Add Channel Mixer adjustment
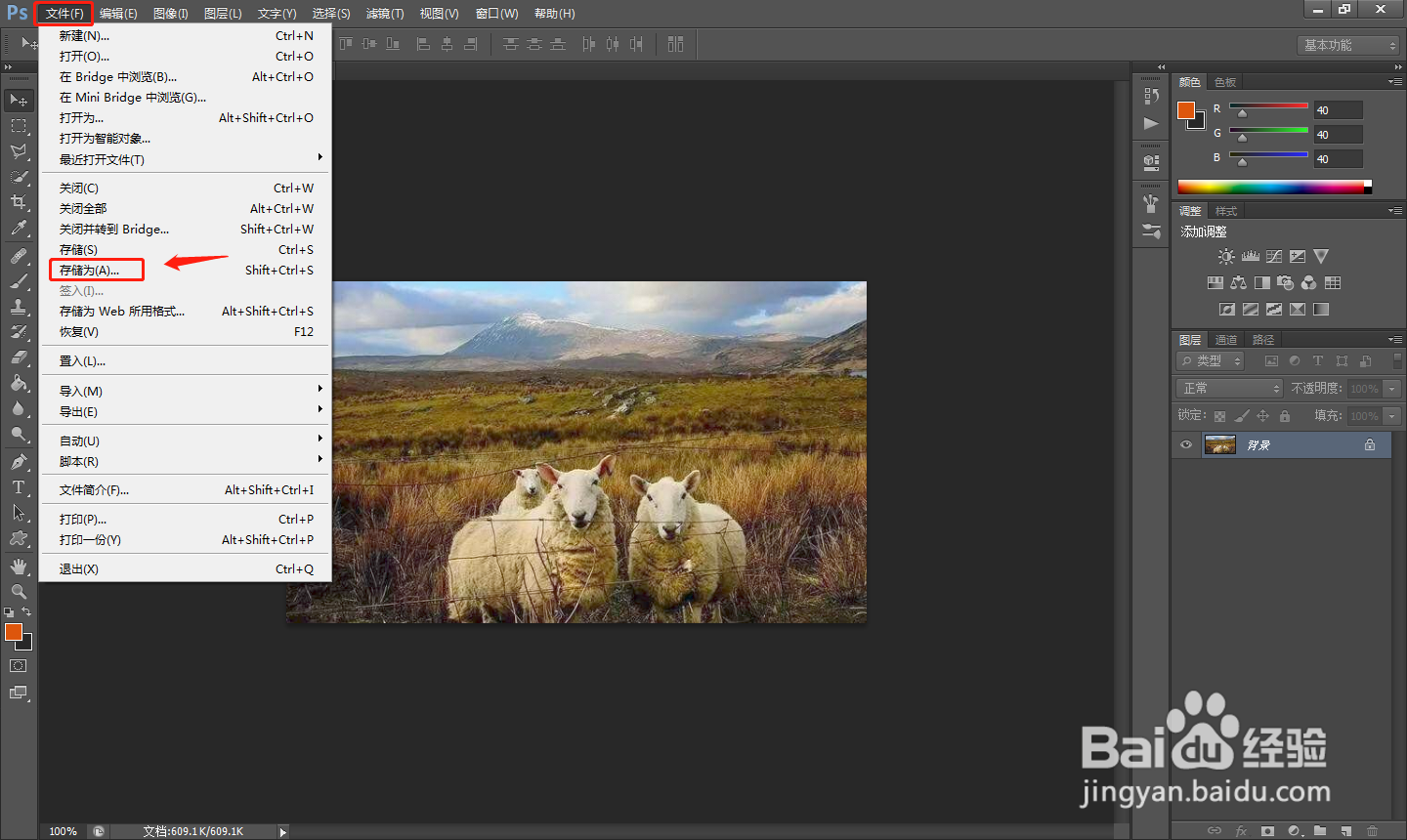This screenshot has width=1407, height=840. (1309, 282)
